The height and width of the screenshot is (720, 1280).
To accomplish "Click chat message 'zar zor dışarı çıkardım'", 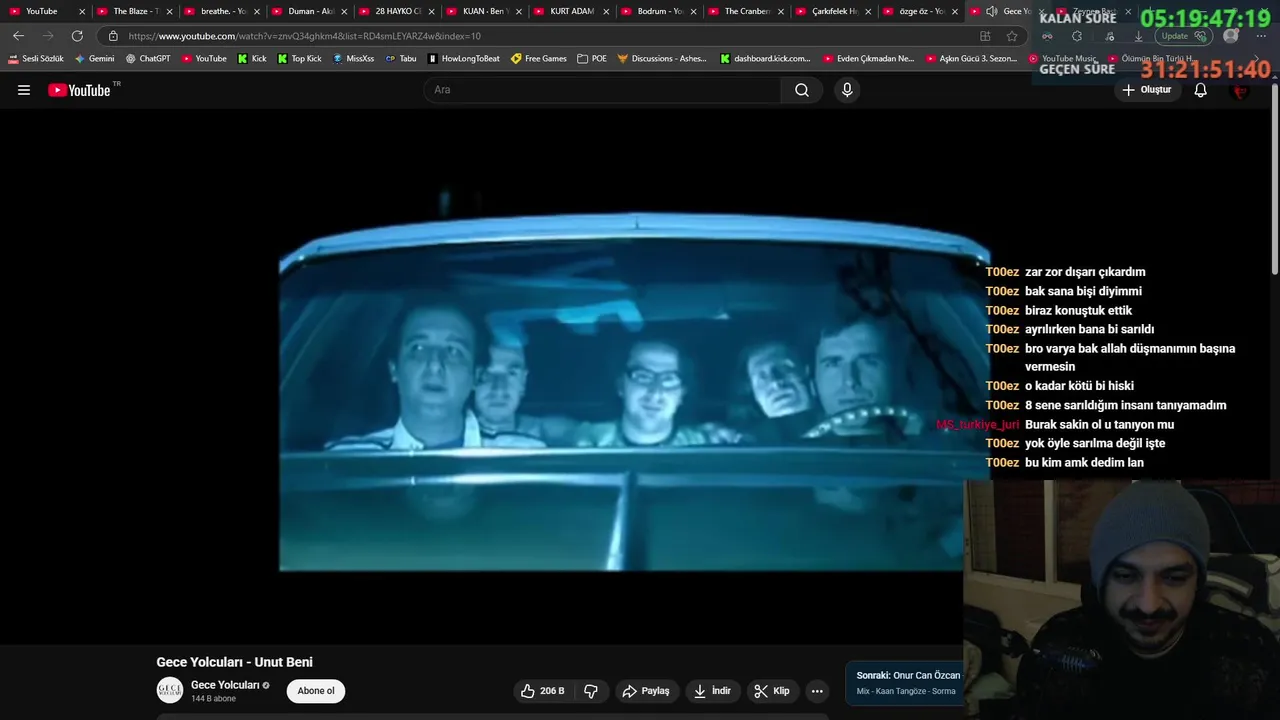I will click(x=1085, y=272).
